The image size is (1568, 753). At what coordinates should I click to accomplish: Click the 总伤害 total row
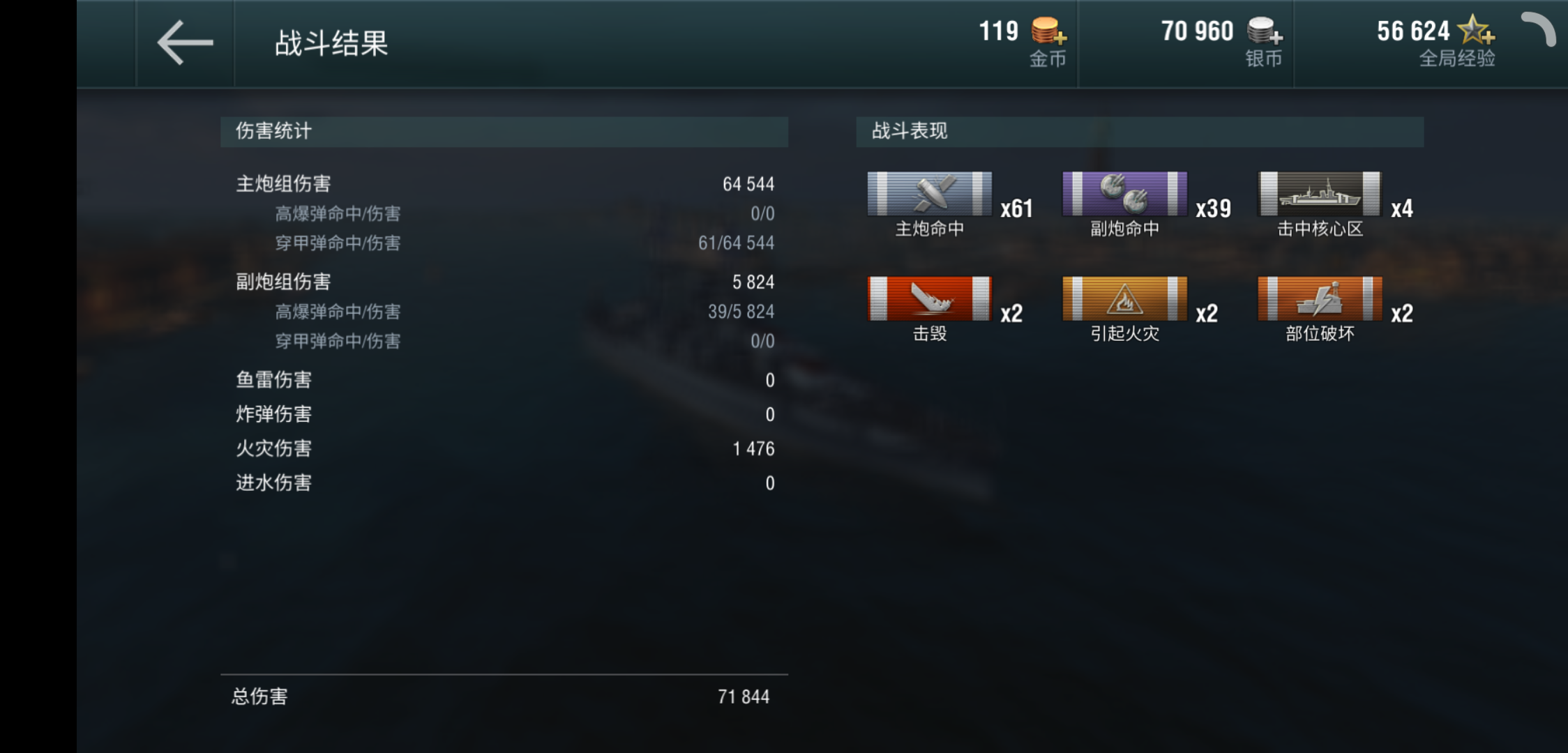coord(501,697)
